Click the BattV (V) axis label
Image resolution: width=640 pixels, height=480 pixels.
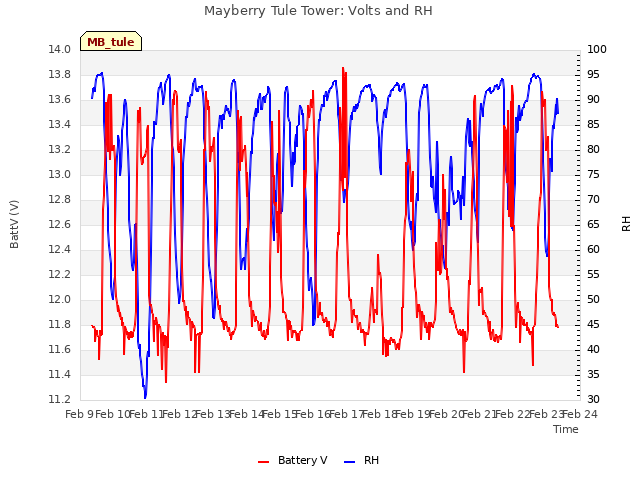click(x=14, y=224)
